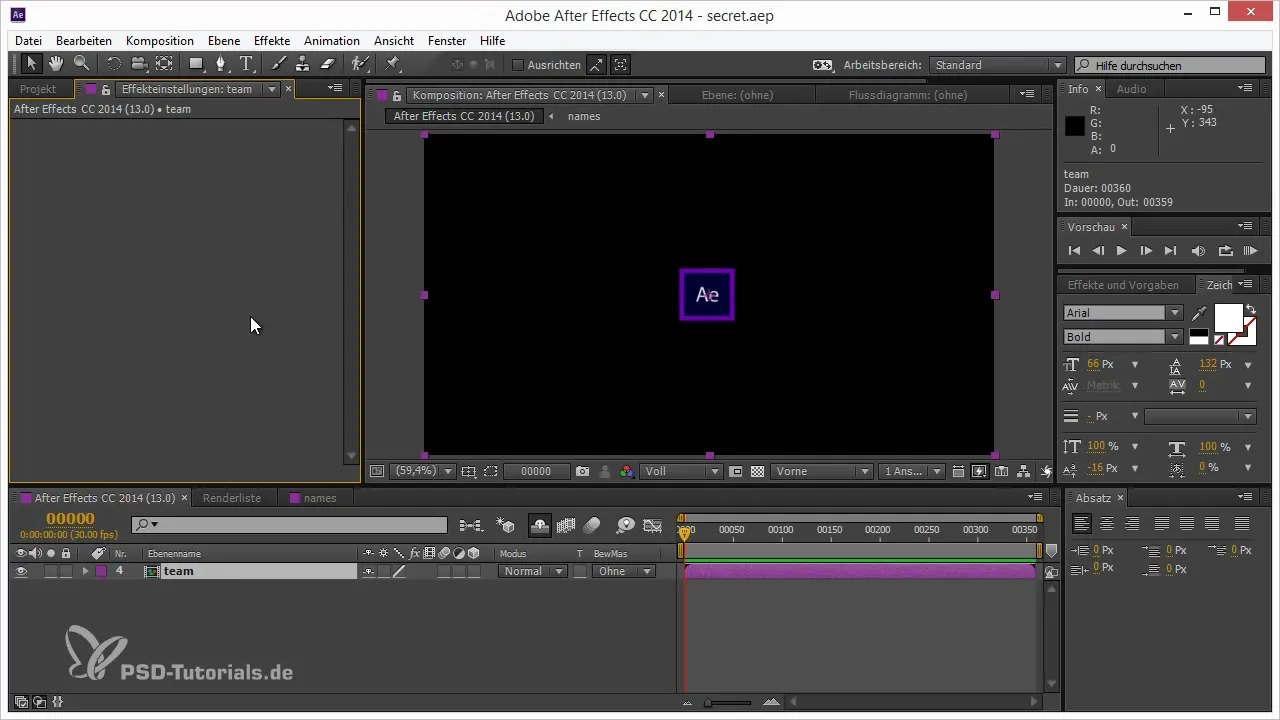Expand the team layer properties
Viewport: 1280px width, 720px height.
(85, 571)
